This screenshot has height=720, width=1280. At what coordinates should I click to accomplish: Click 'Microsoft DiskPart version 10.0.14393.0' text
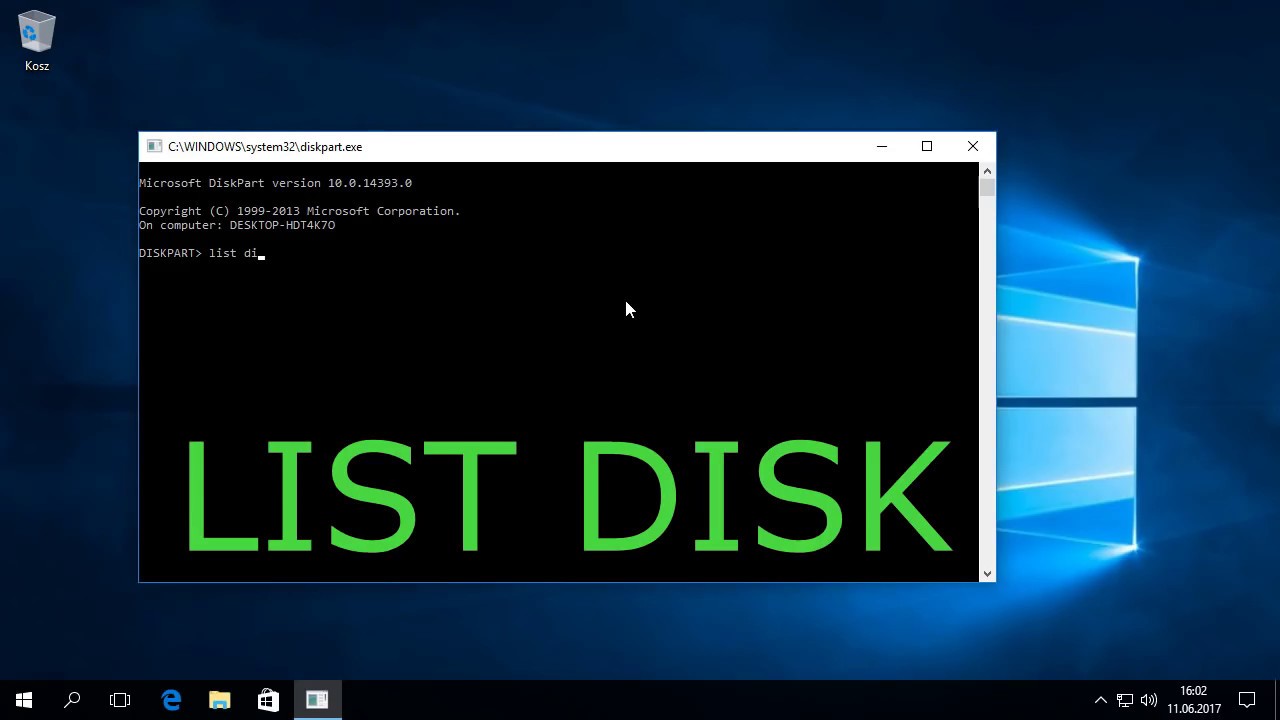pyautogui.click(x=275, y=183)
